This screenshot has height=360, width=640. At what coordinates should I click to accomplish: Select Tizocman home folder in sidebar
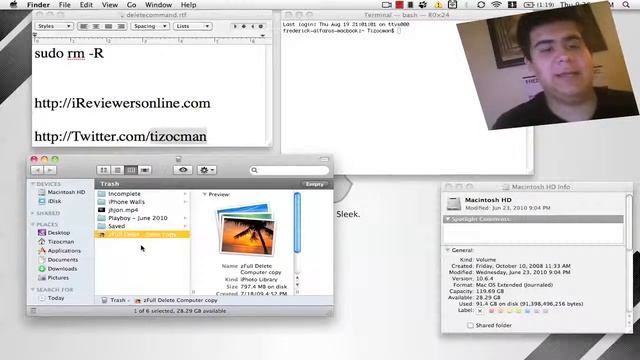[56, 242]
